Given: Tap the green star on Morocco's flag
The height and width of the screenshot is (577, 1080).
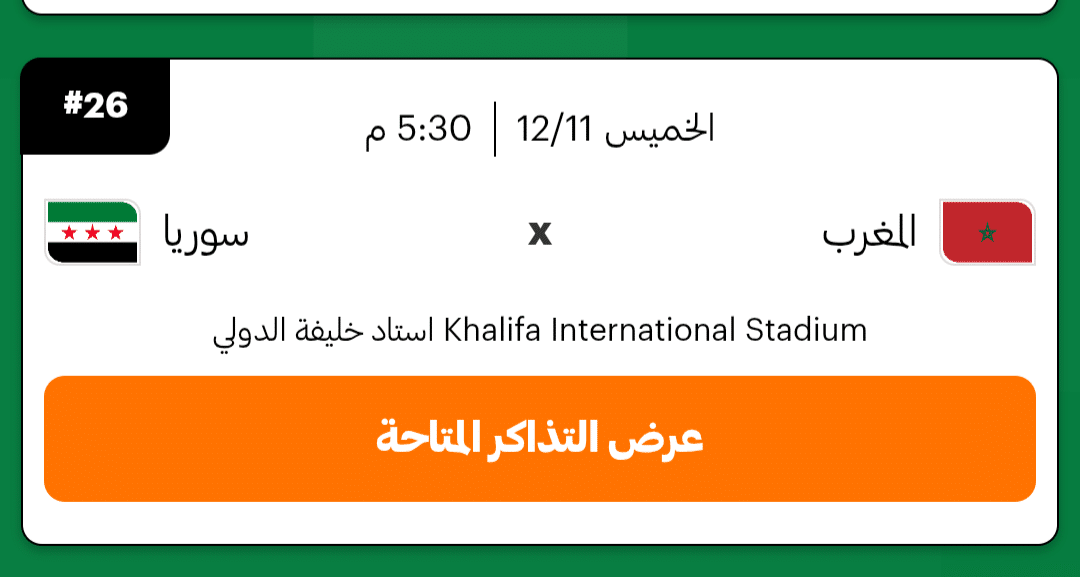Looking at the screenshot, I should pyautogui.click(x=987, y=234).
